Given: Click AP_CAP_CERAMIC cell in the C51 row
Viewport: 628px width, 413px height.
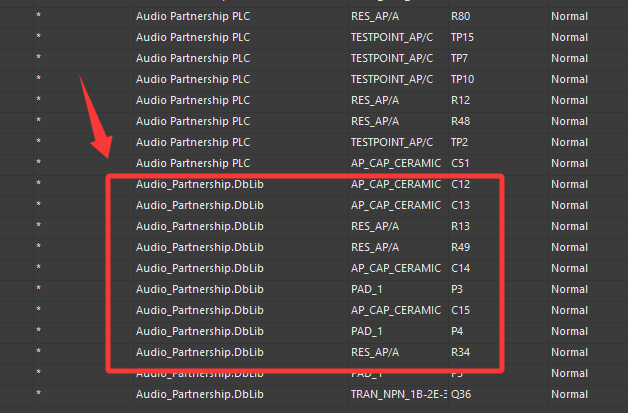Looking at the screenshot, I should click(x=398, y=163).
